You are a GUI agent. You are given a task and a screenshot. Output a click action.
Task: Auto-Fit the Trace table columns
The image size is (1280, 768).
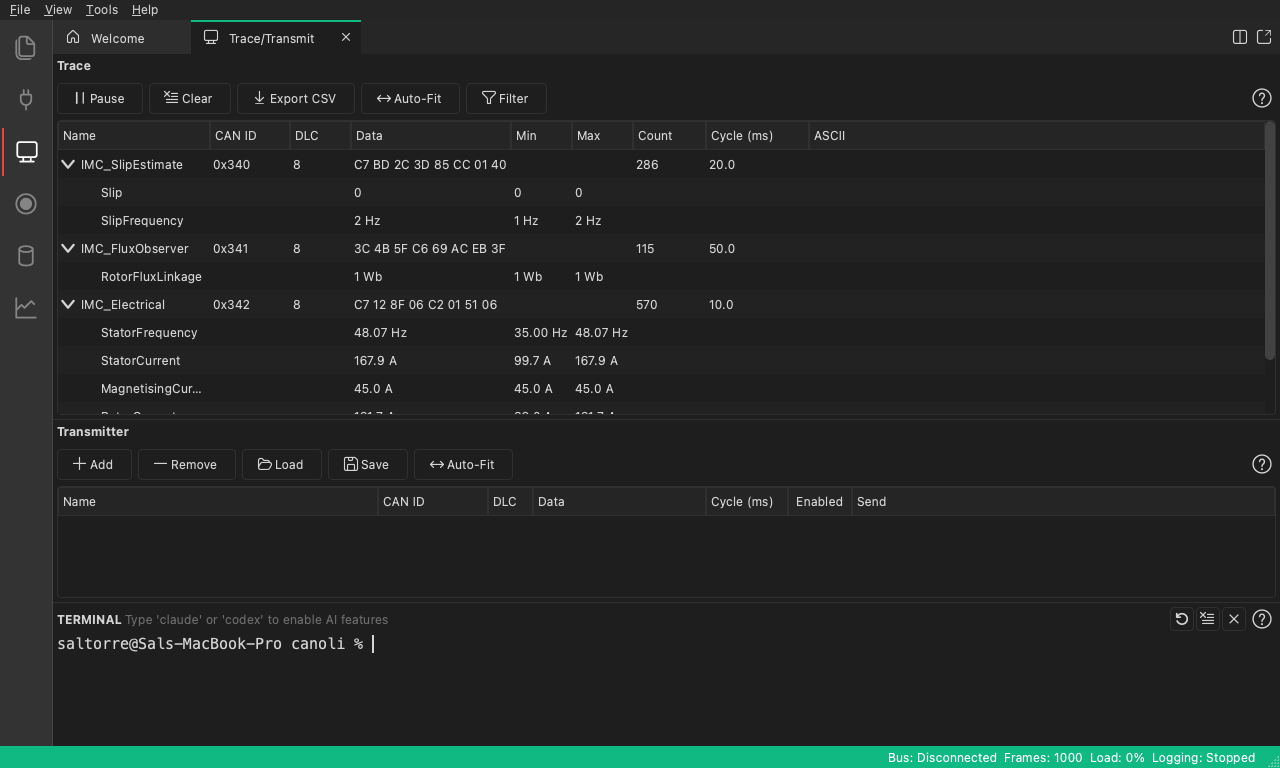[x=409, y=98]
